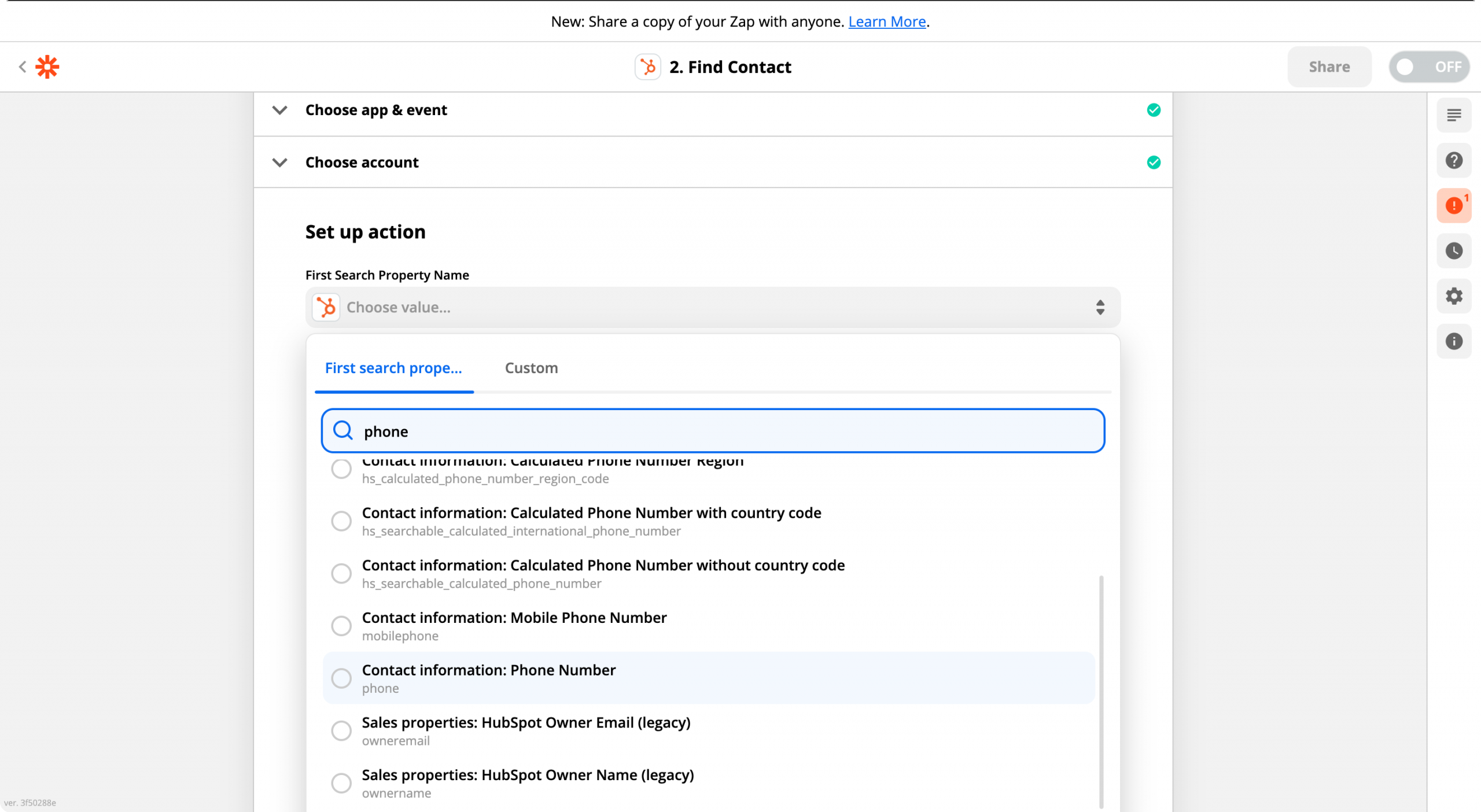Open the history clock icon
Screen dimensions: 1481x812
1454,251
